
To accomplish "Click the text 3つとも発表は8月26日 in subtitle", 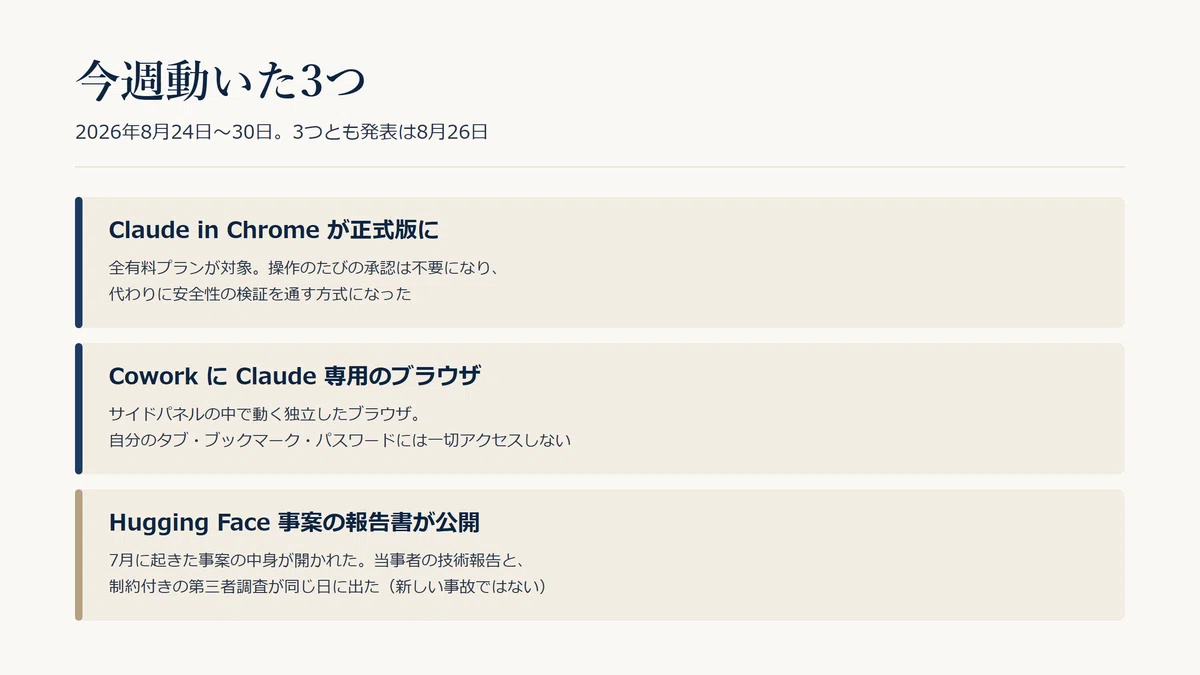I will [x=390, y=132].
